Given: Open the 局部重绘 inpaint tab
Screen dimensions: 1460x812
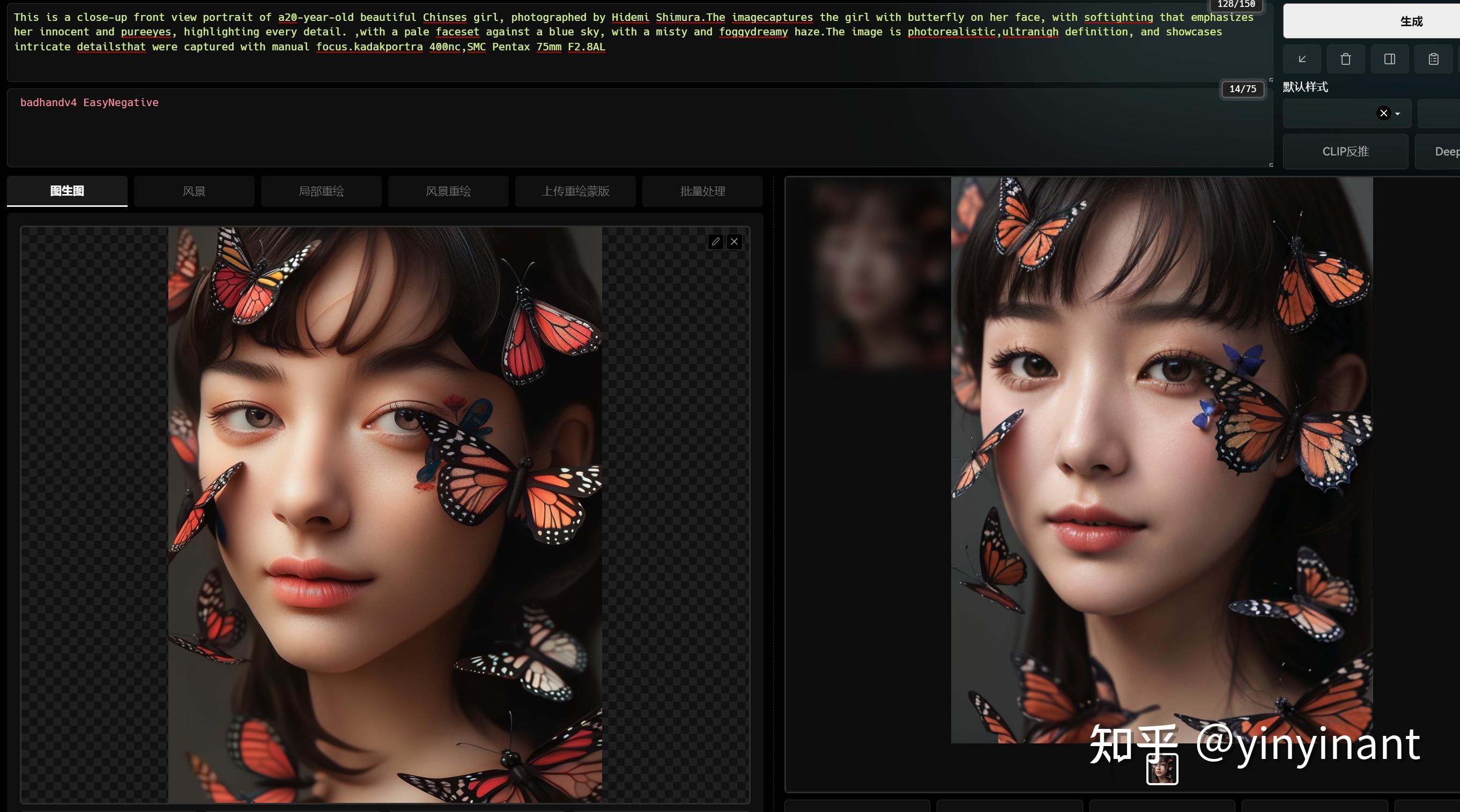Looking at the screenshot, I should (x=321, y=191).
